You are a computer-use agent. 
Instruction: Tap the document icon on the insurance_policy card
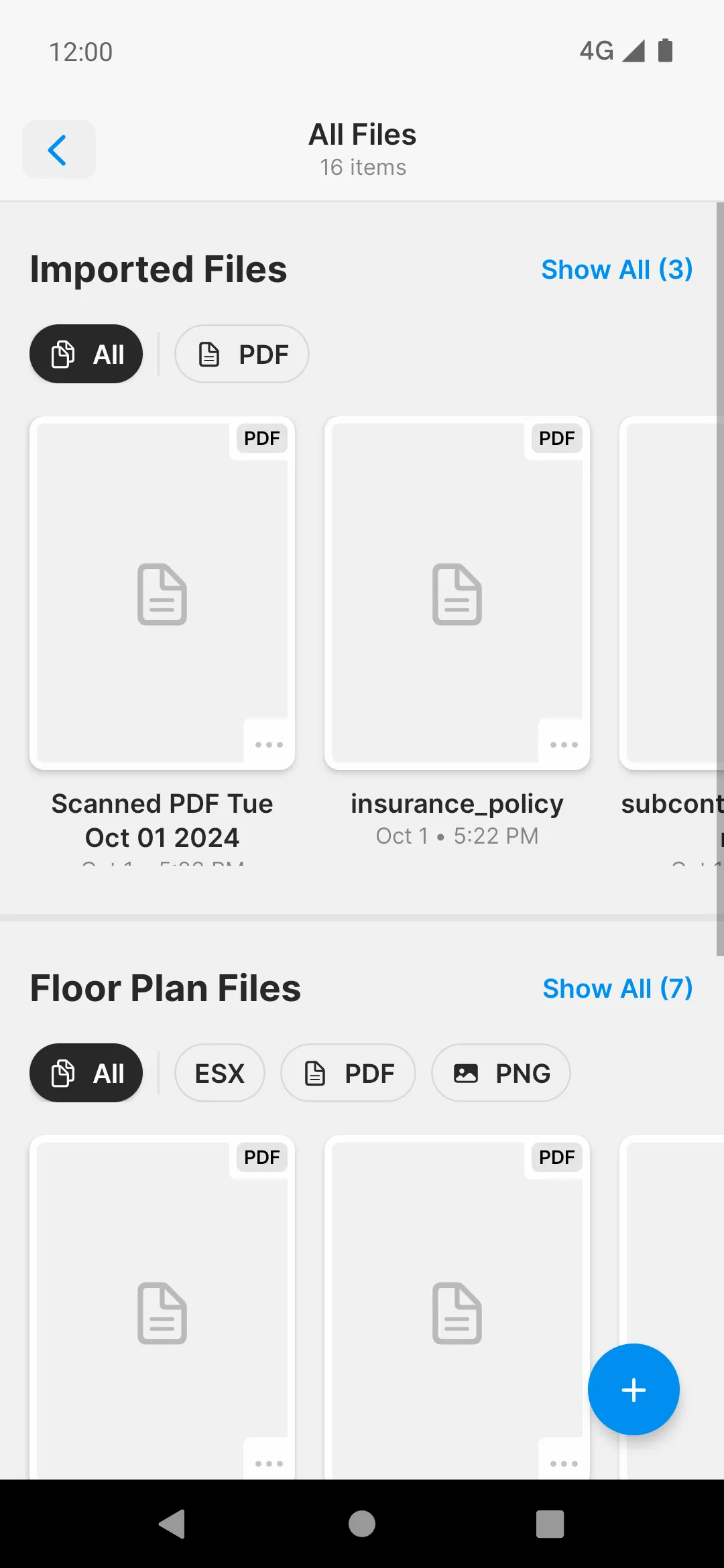pos(457,595)
